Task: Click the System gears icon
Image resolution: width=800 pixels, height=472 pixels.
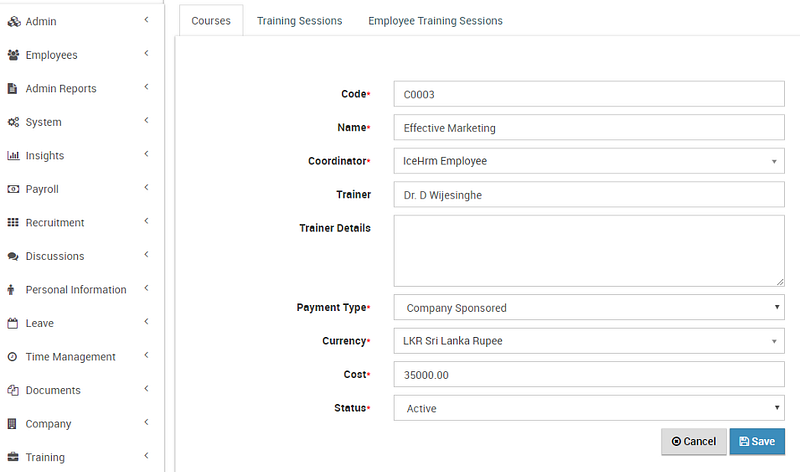Action: coord(13,122)
